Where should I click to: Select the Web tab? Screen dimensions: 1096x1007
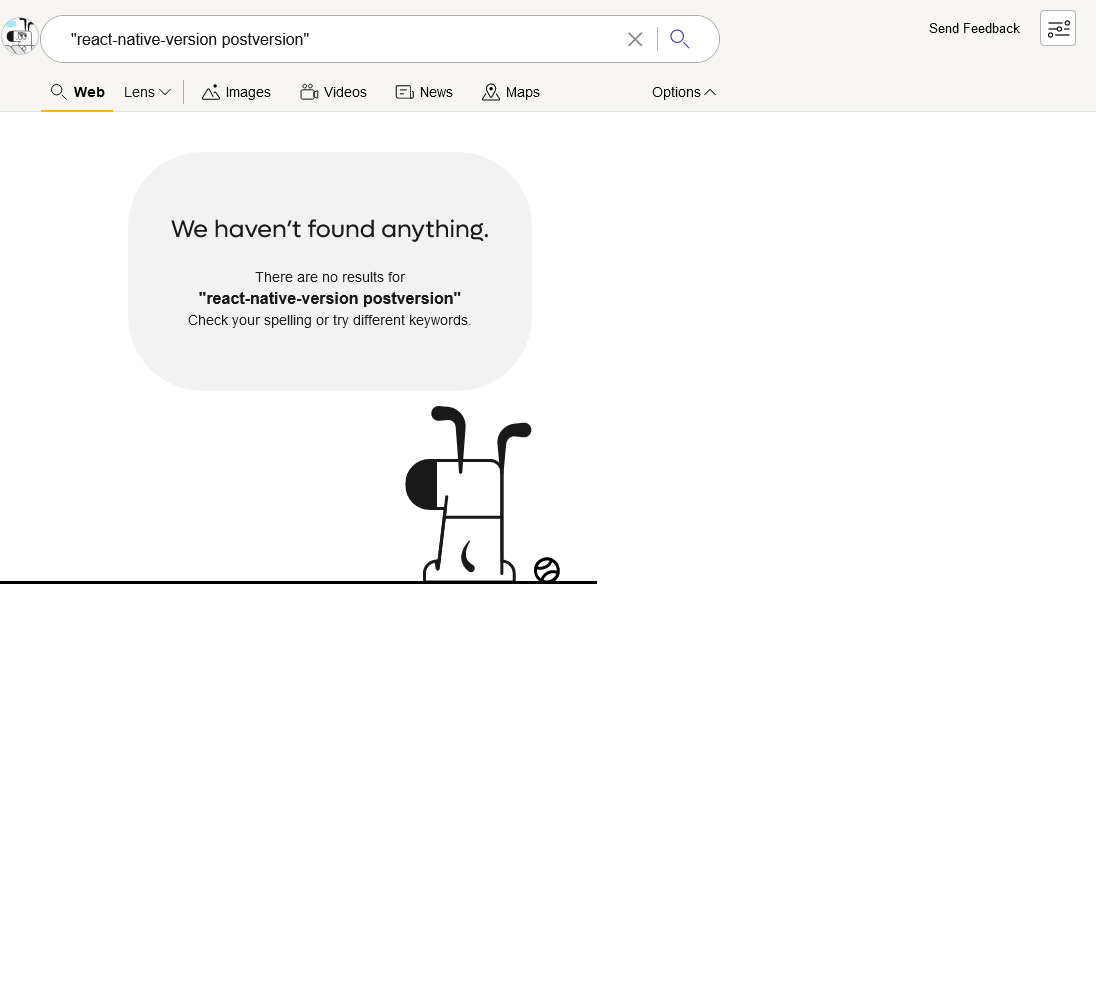[x=77, y=92]
